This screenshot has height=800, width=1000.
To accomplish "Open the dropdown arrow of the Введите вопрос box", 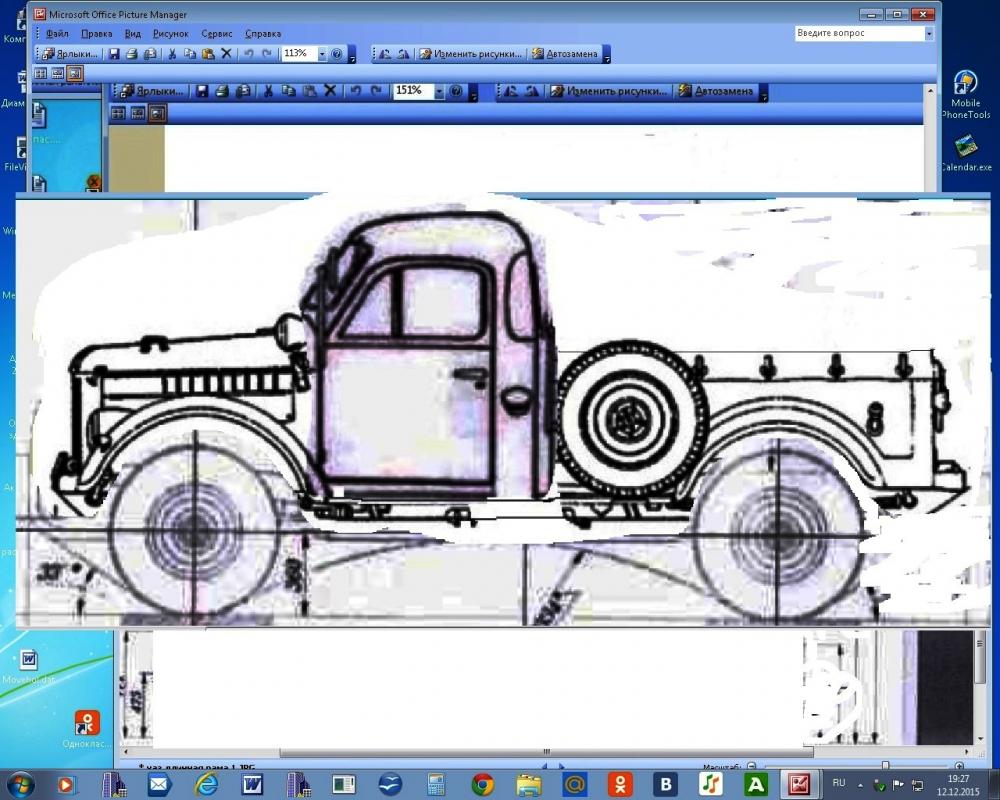I will tap(928, 33).
